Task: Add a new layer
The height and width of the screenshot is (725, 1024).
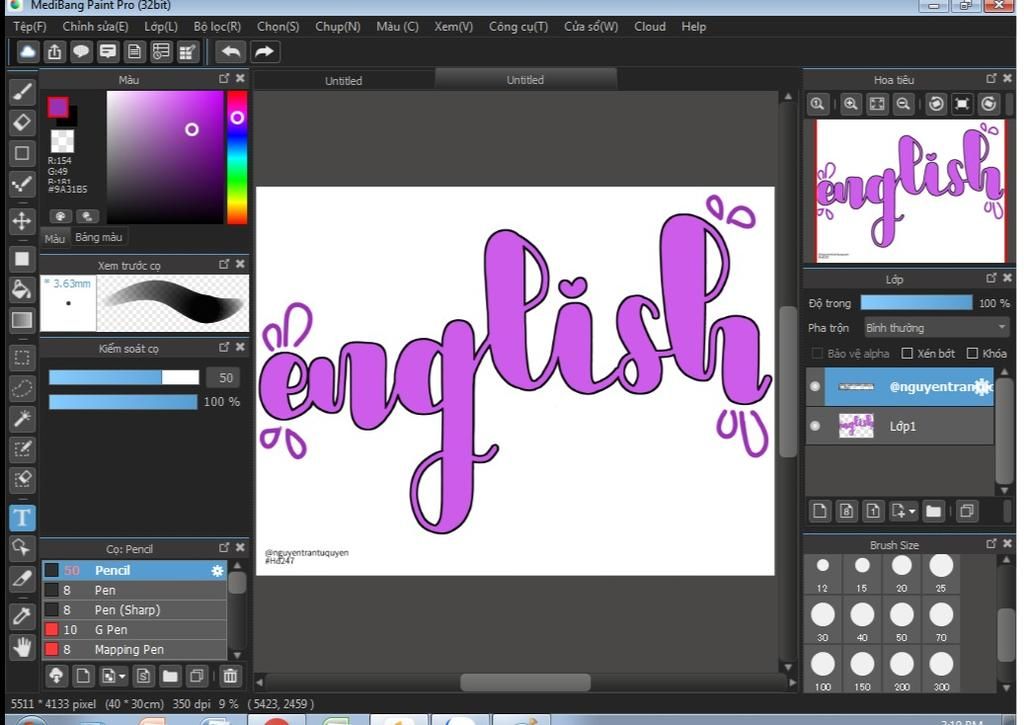Action: click(x=820, y=511)
